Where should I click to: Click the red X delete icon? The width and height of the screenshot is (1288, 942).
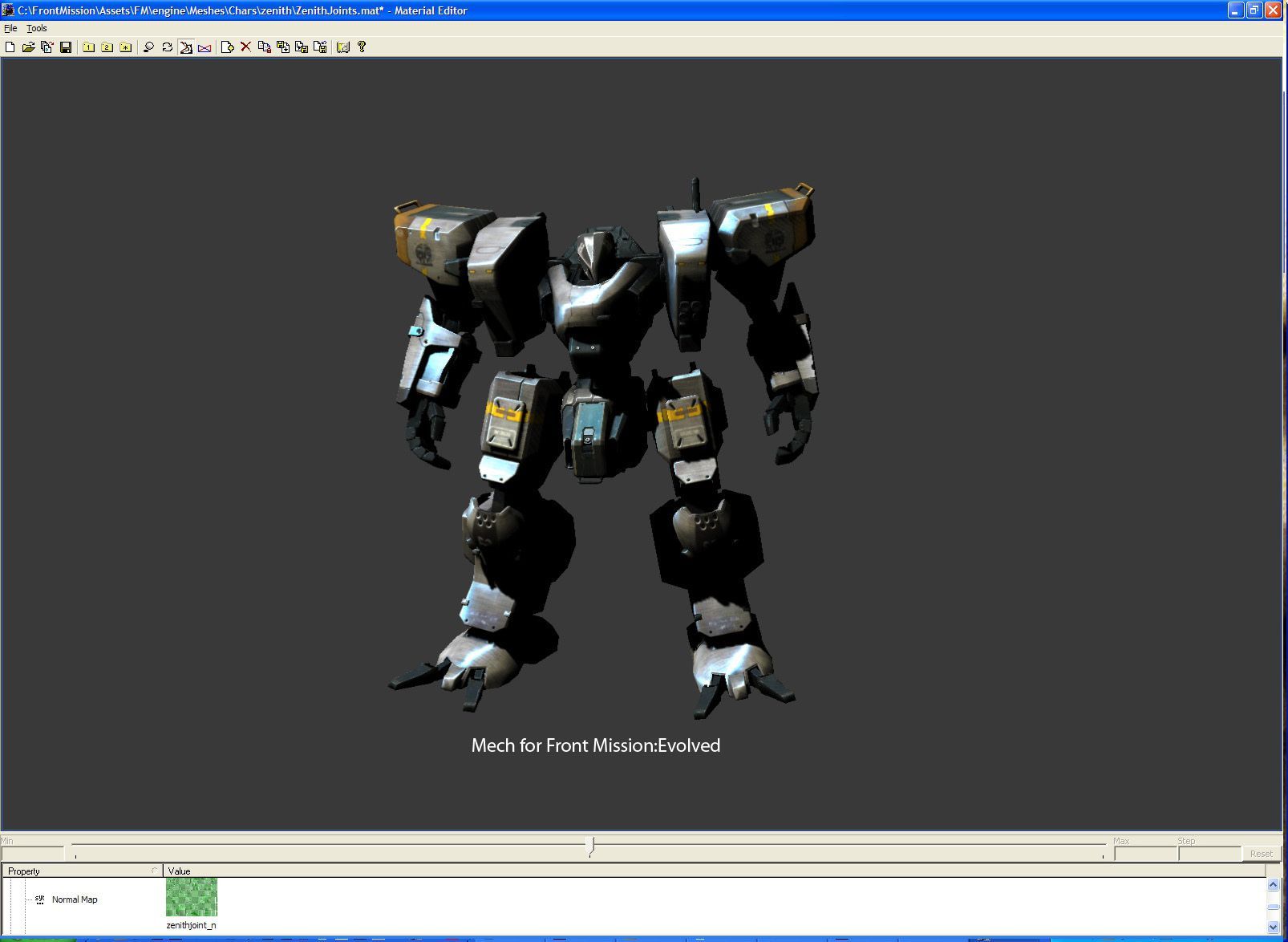click(x=245, y=47)
